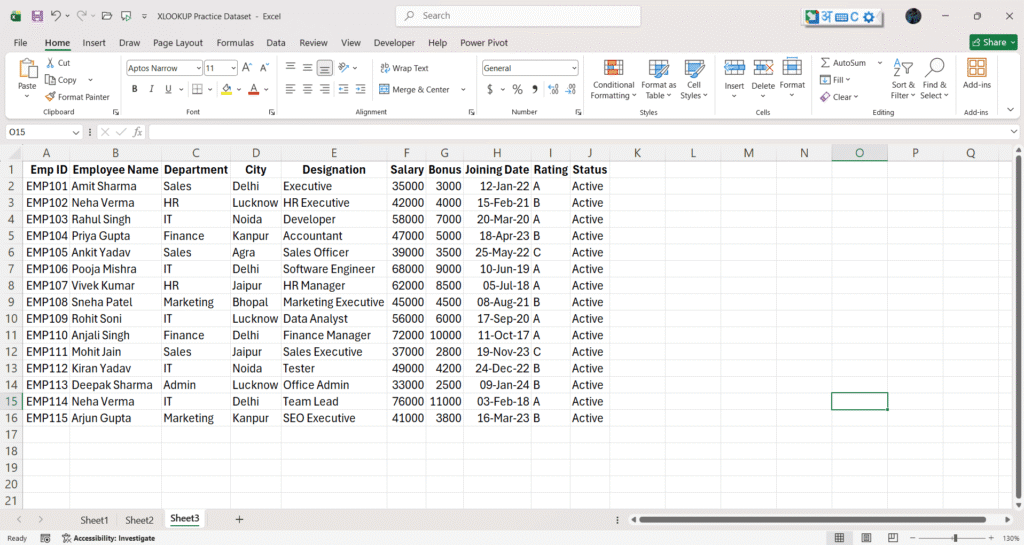1024x545 pixels.
Task: Click the Increase Decimal icon
Action: pos(553,89)
